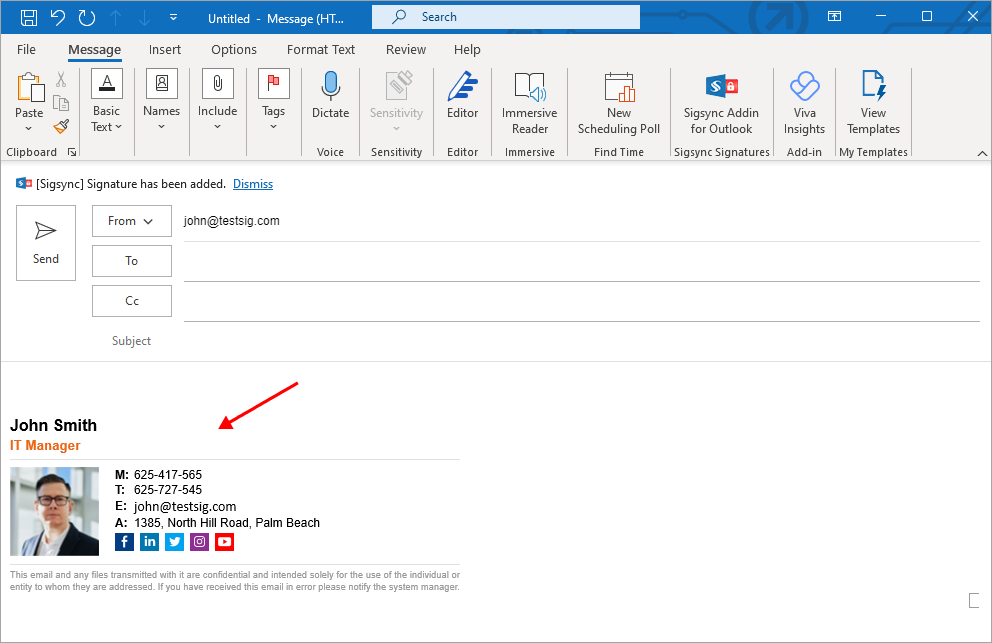992x643 pixels.
Task: Open the Include attachments dropdown
Action: 217,127
